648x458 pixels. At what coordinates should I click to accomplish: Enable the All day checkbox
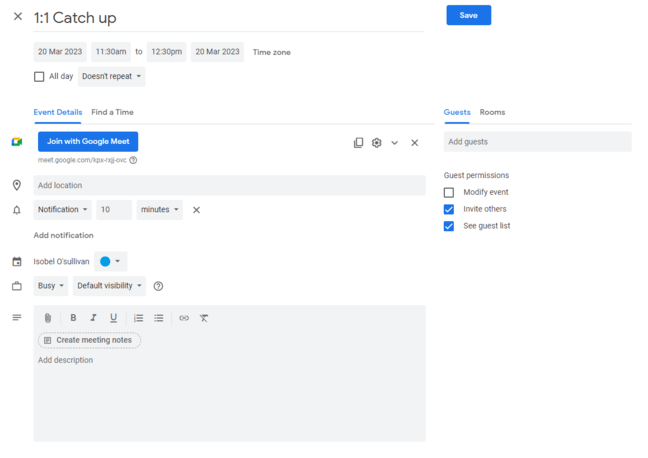point(39,77)
